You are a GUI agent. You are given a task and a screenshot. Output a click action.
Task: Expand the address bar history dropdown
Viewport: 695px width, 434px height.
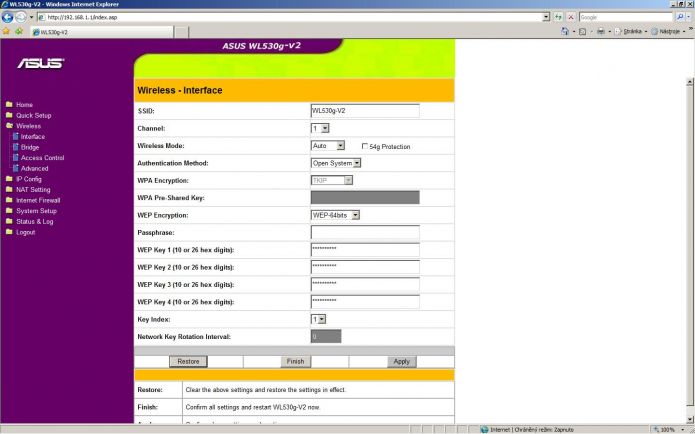[546, 17]
